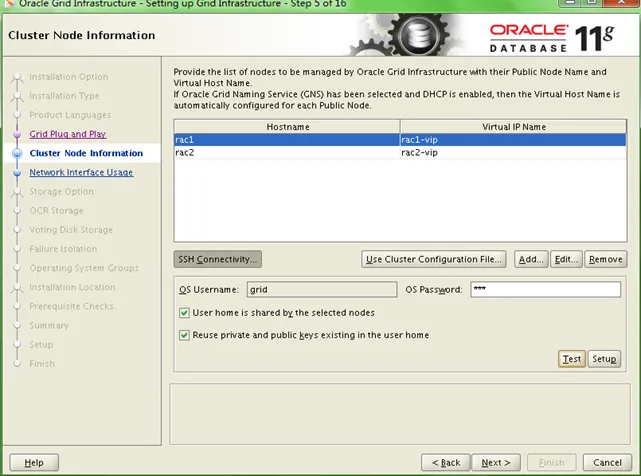
Task: Open Use Cluster Configuration File dialog
Action: 433,259
